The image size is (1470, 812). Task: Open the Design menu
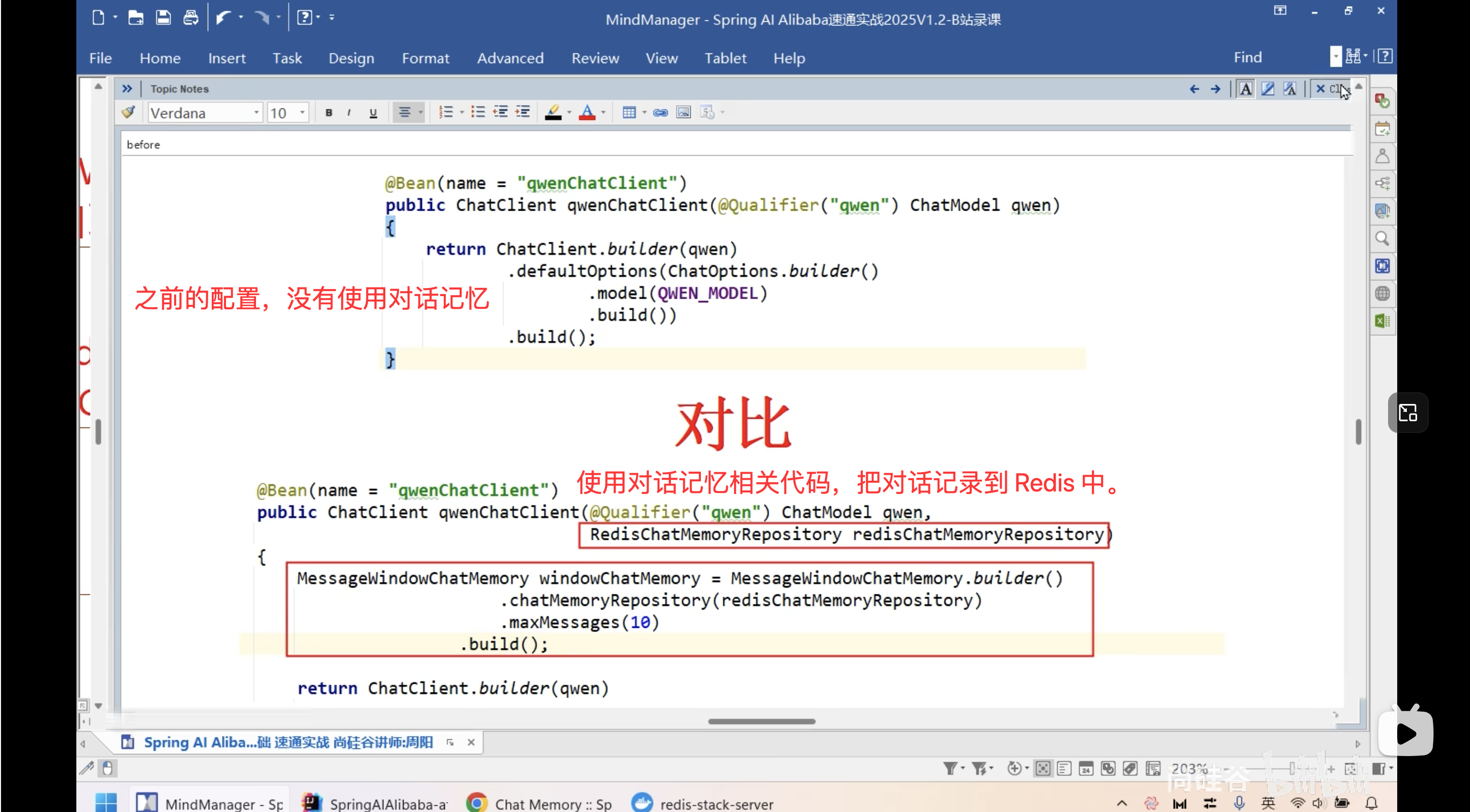(x=351, y=58)
